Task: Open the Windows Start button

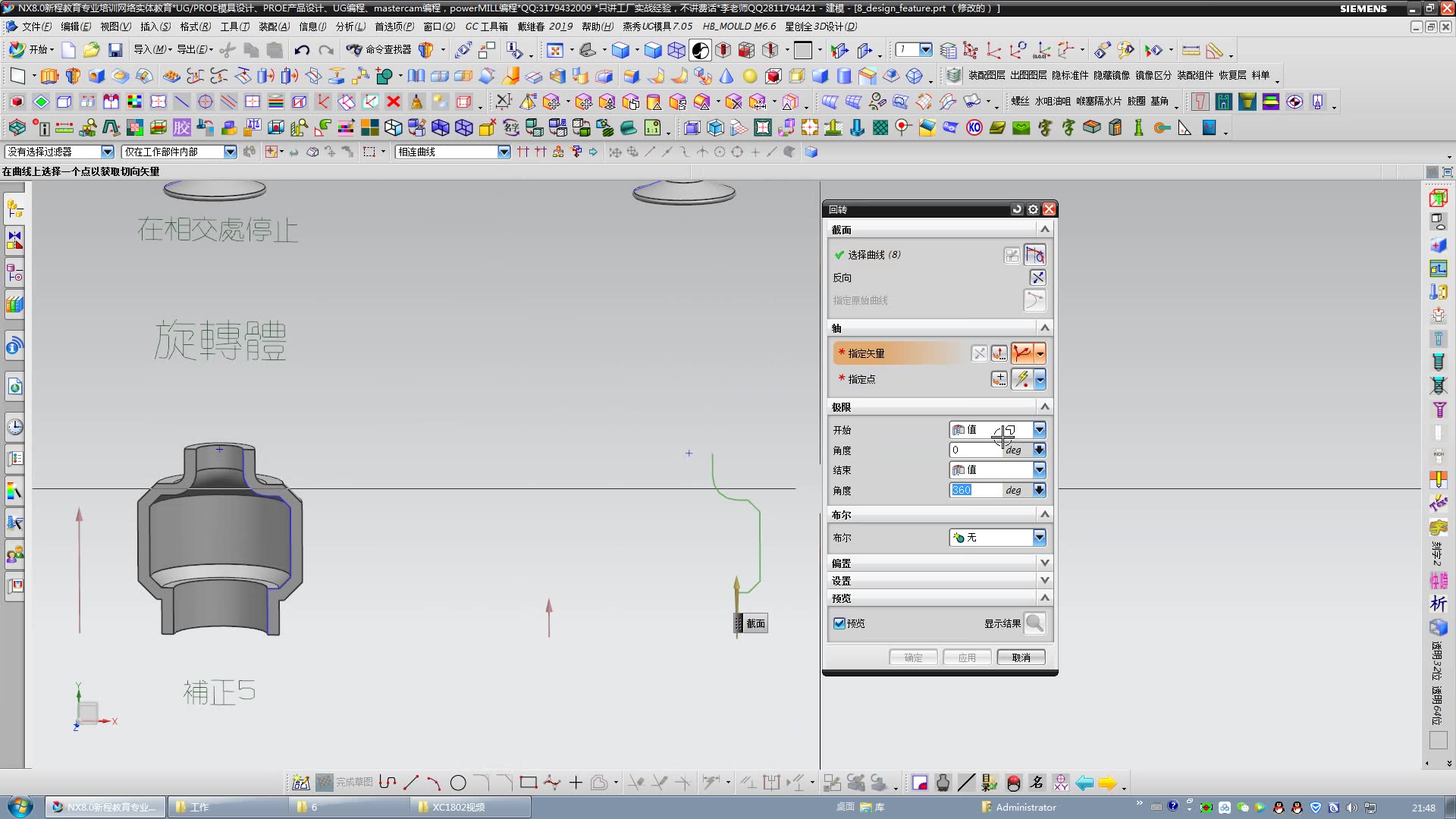Action: pyautogui.click(x=20, y=806)
